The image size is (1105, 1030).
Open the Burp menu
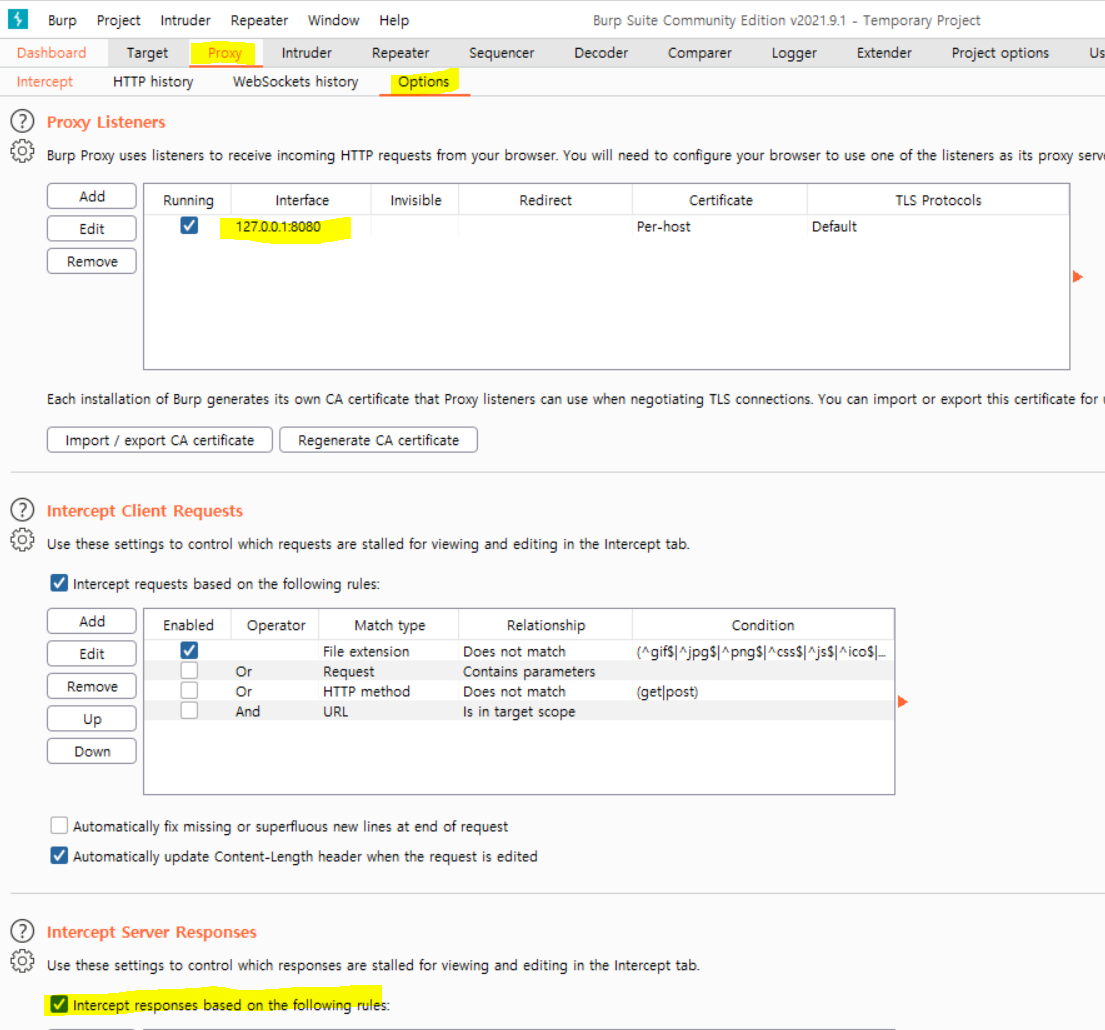pos(62,20)
